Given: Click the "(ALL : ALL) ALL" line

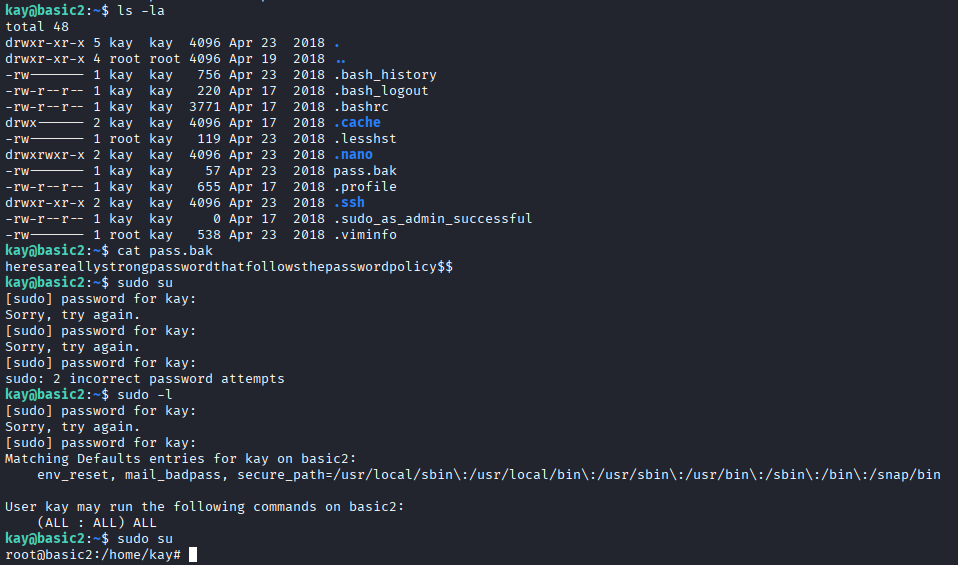Looking at the screenshot, I should tap(96, 523).
